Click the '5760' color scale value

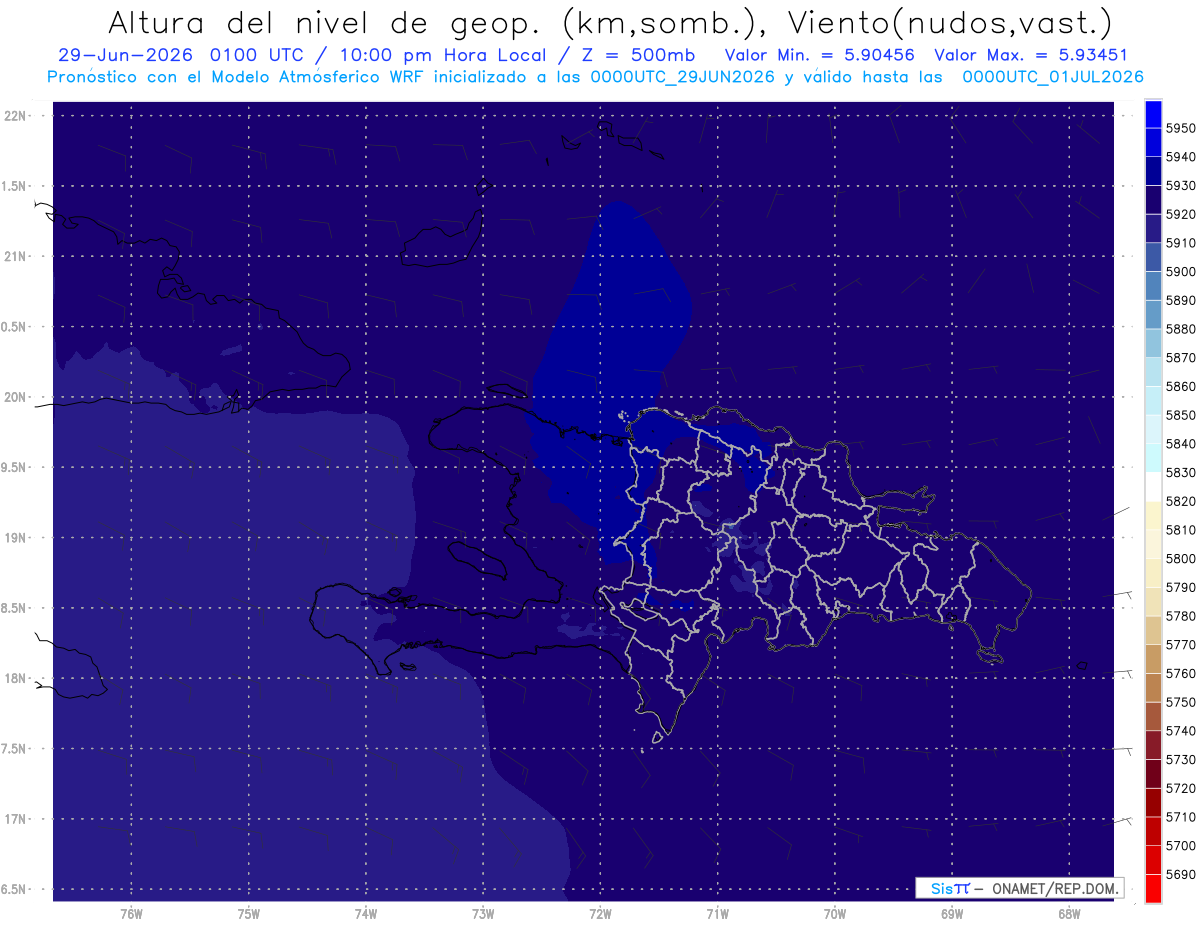[x=1181, y=674]
